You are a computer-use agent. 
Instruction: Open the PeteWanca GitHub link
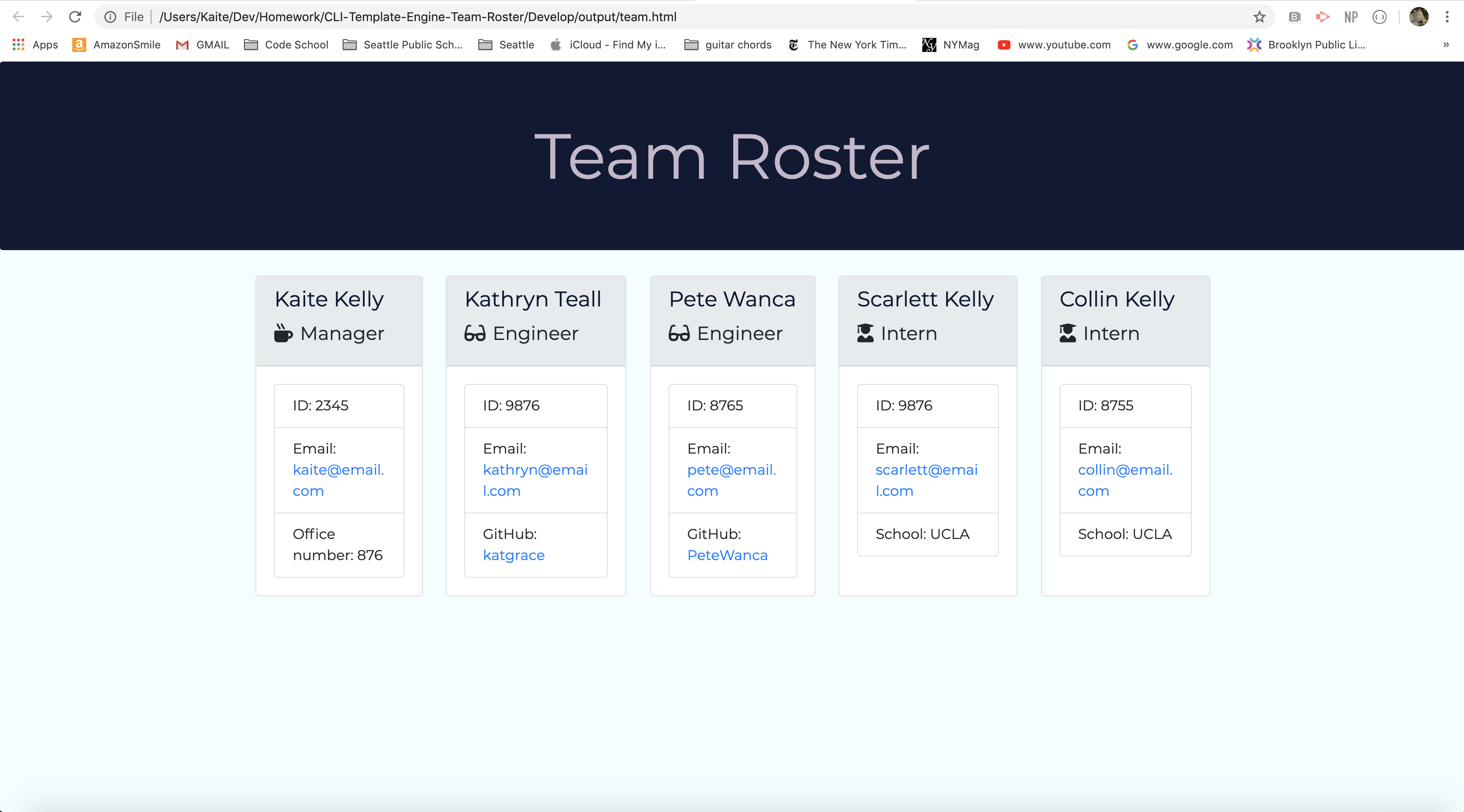(727, 555)
